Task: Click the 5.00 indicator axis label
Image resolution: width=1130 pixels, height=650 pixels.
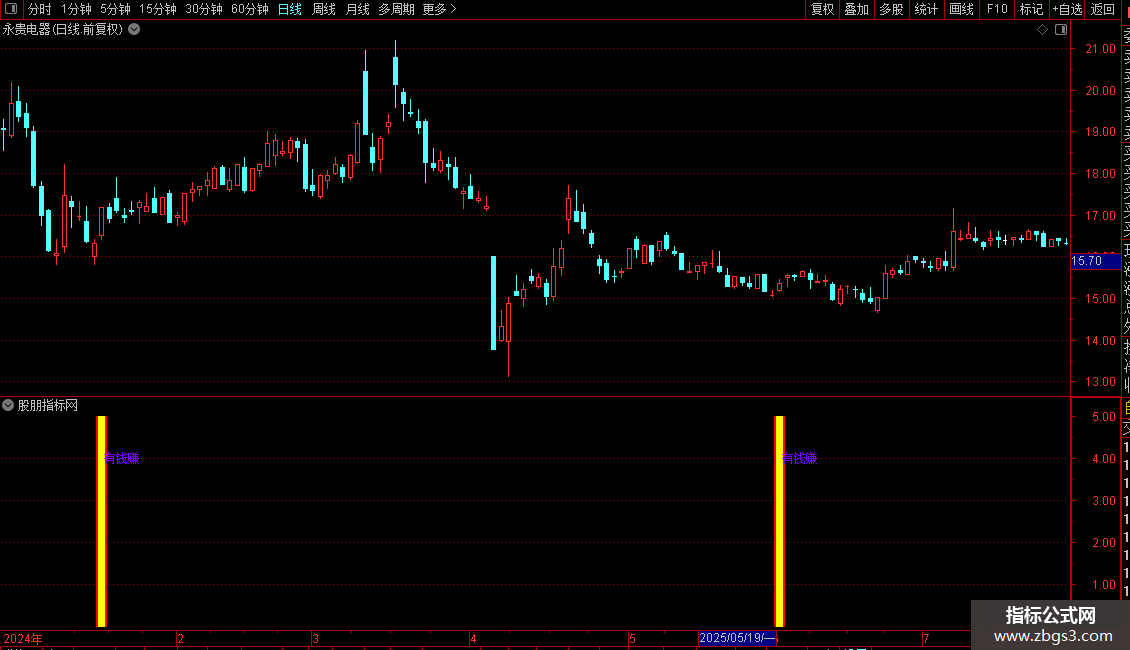Action: [1103, 417]
